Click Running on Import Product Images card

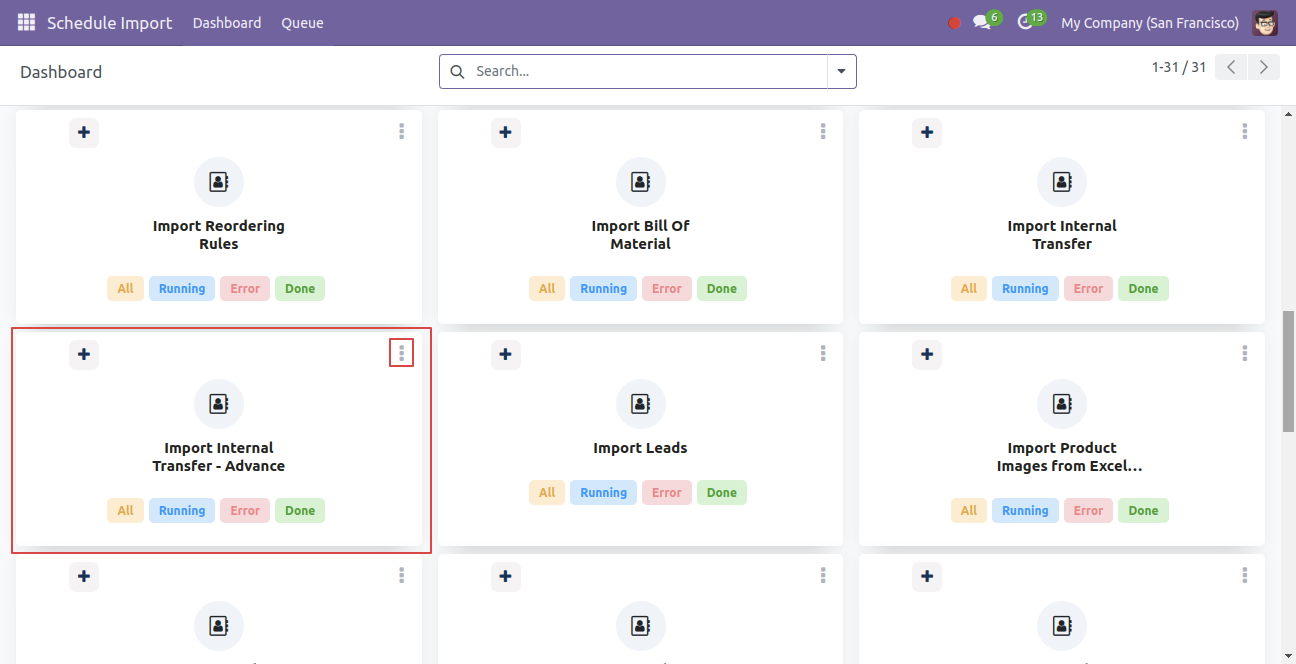(1025, 511)
